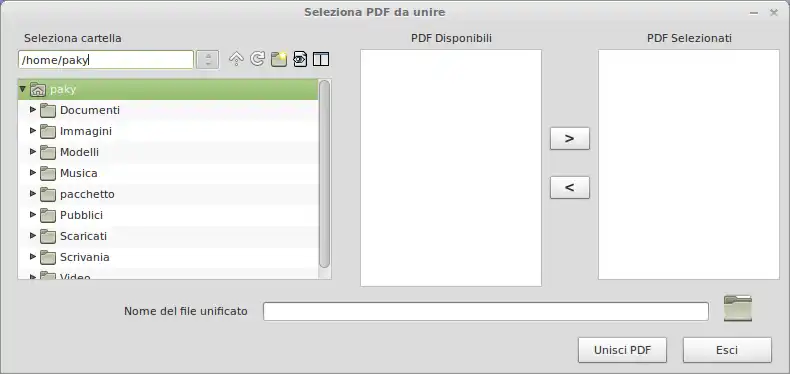Click the Scaricati label
Screen dimensions: 790x374
(x=83, y=236)
